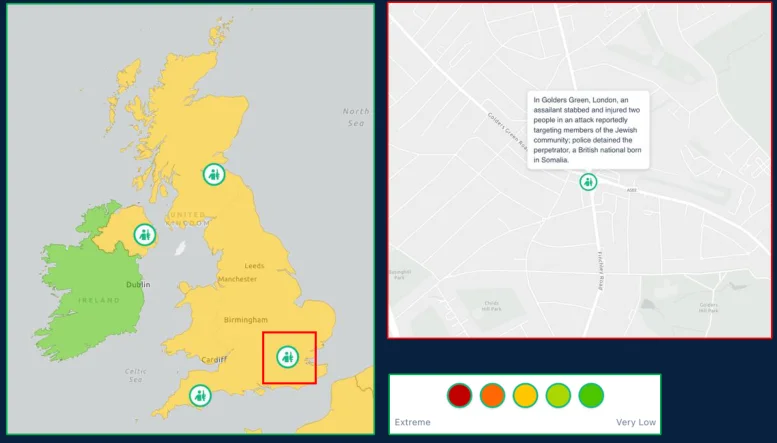
Task: Click the incident marker near London
Action: [287, 356]
